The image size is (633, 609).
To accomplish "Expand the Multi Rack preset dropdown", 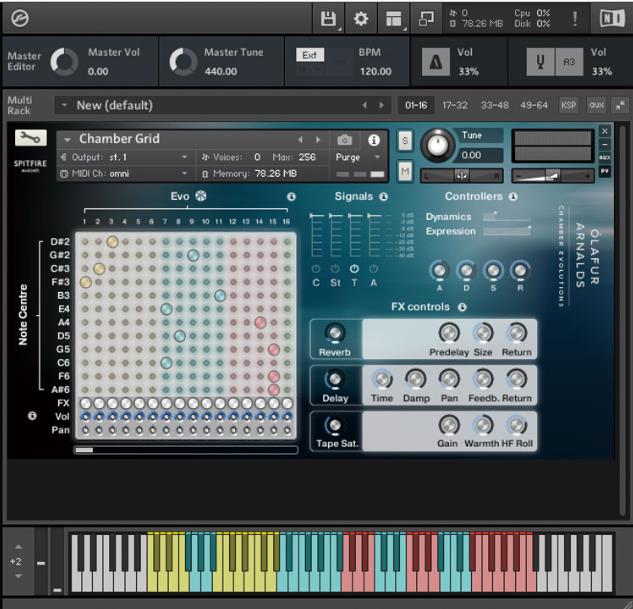I will [65, 105].
